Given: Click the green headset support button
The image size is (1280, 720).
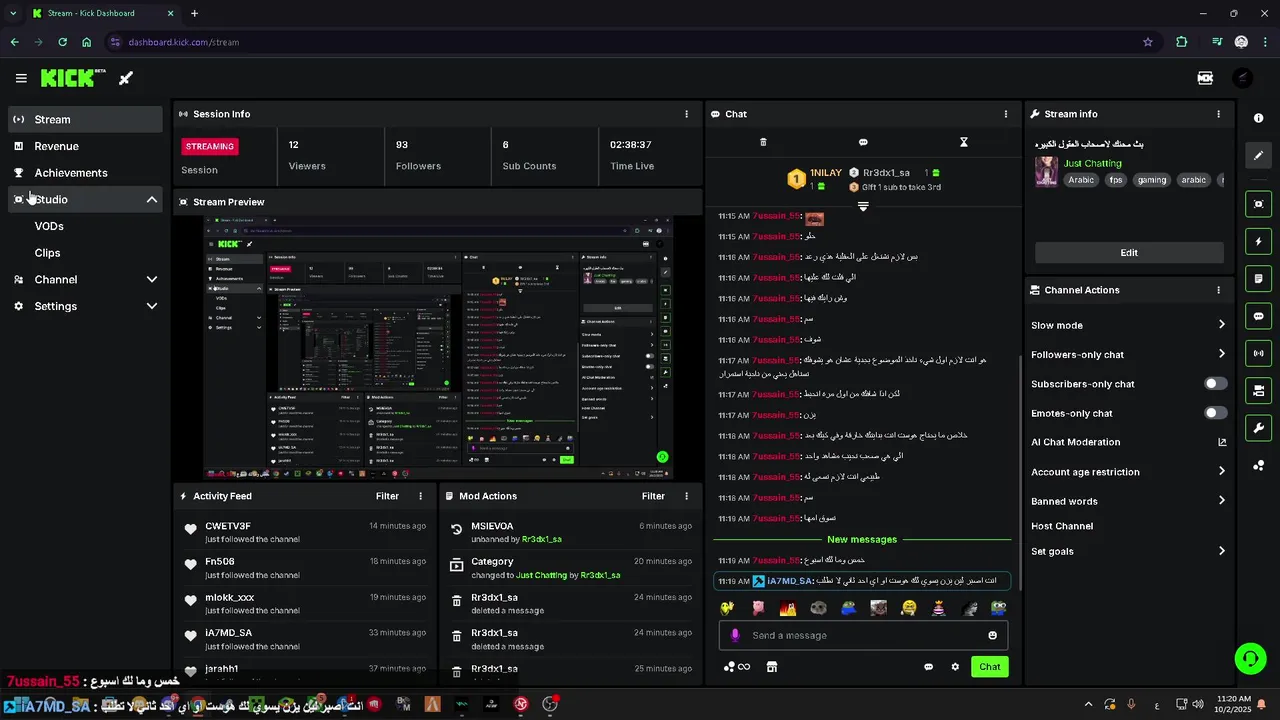Looking at the screenshot, I should (1250, 658).
